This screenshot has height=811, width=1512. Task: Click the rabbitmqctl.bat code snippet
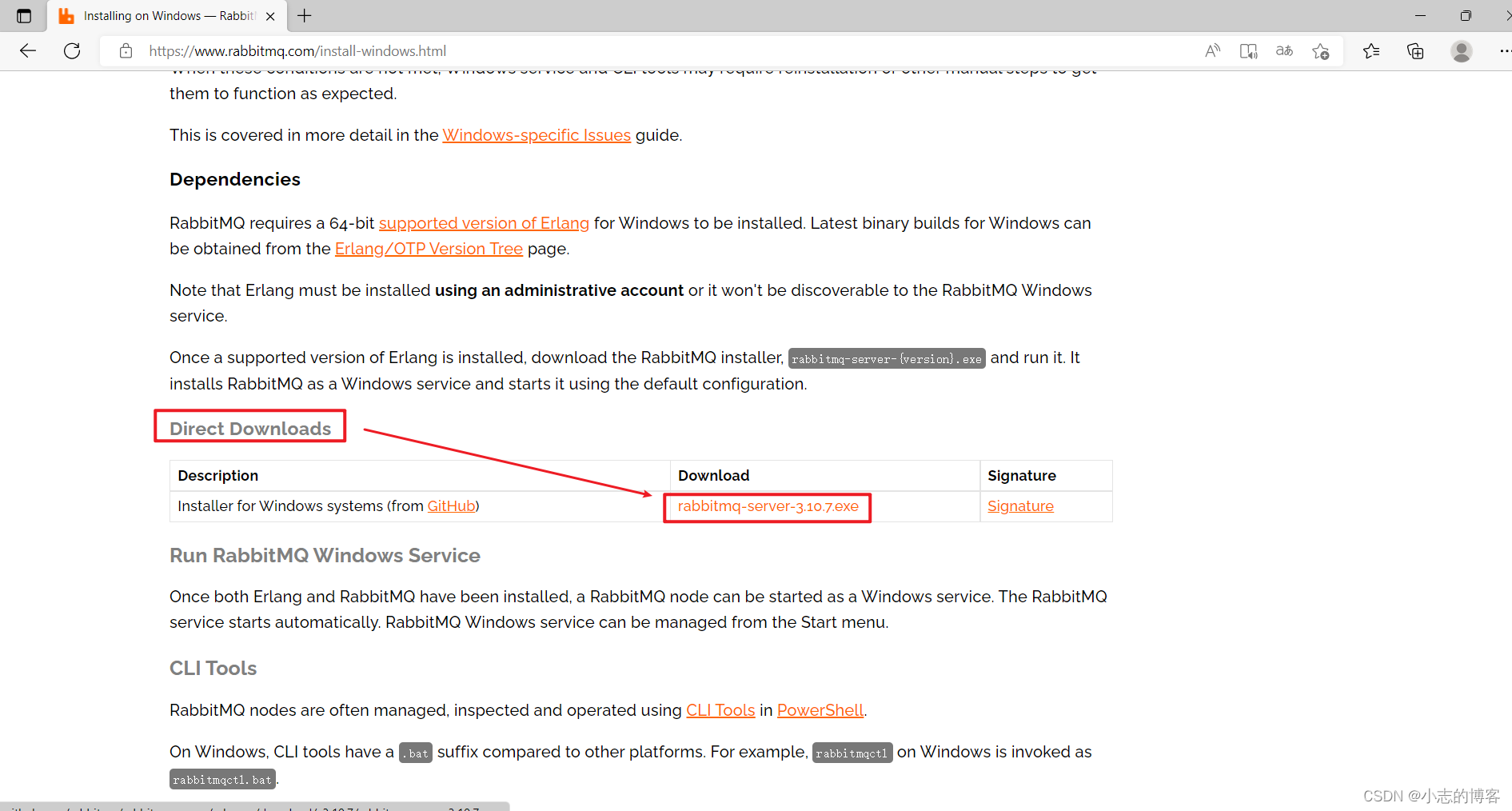[x=222, y=780]
